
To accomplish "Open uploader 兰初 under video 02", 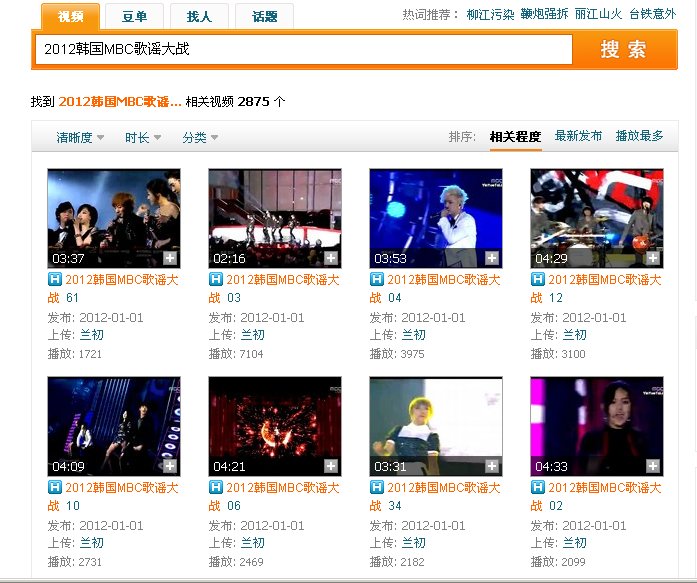I will pyautogui.click(x=574, y=543).
